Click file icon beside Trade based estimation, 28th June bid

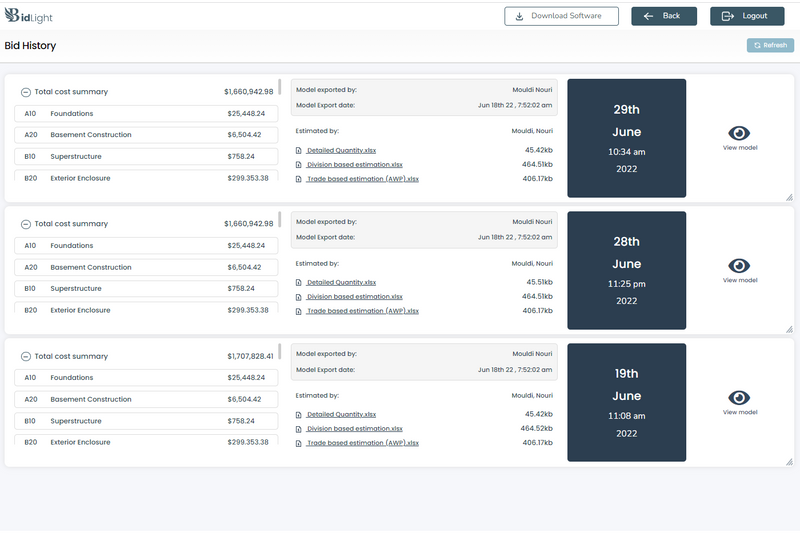[x=298, y=311]
